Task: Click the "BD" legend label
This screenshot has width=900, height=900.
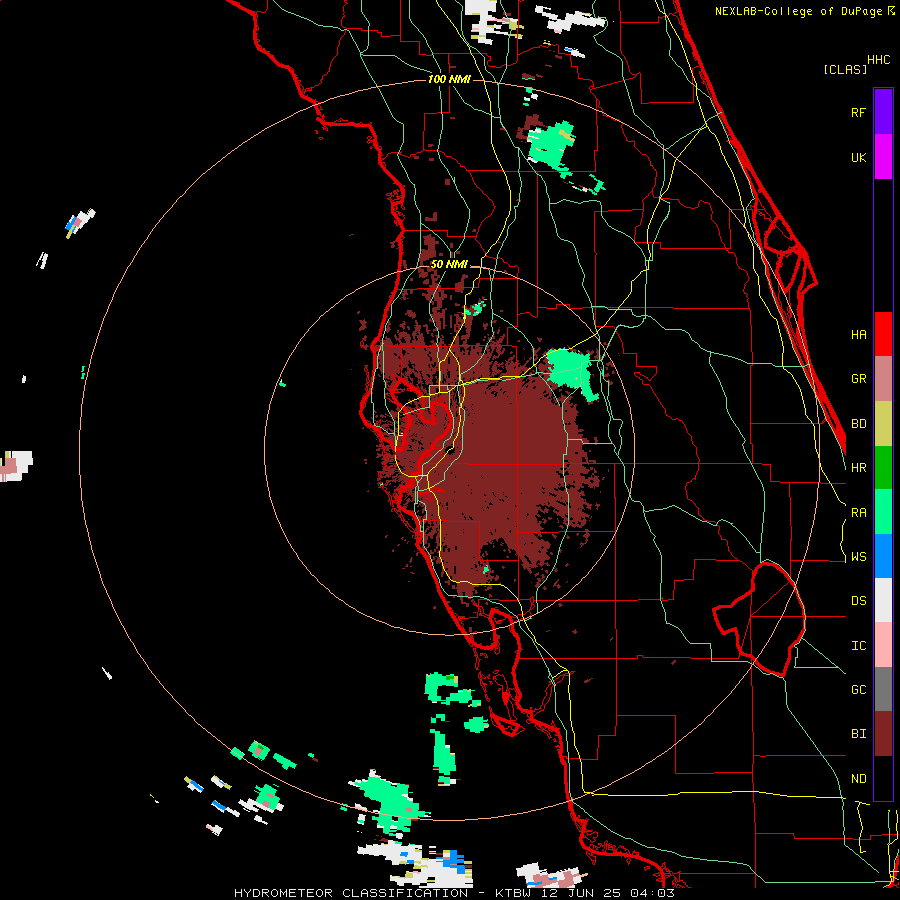Action: pyautogui.click(x=858, y=424)
